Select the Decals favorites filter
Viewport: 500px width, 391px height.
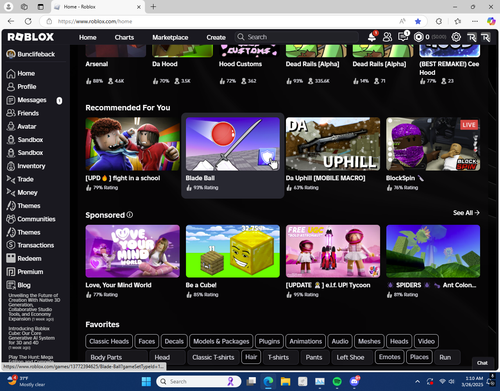[174, 341]
